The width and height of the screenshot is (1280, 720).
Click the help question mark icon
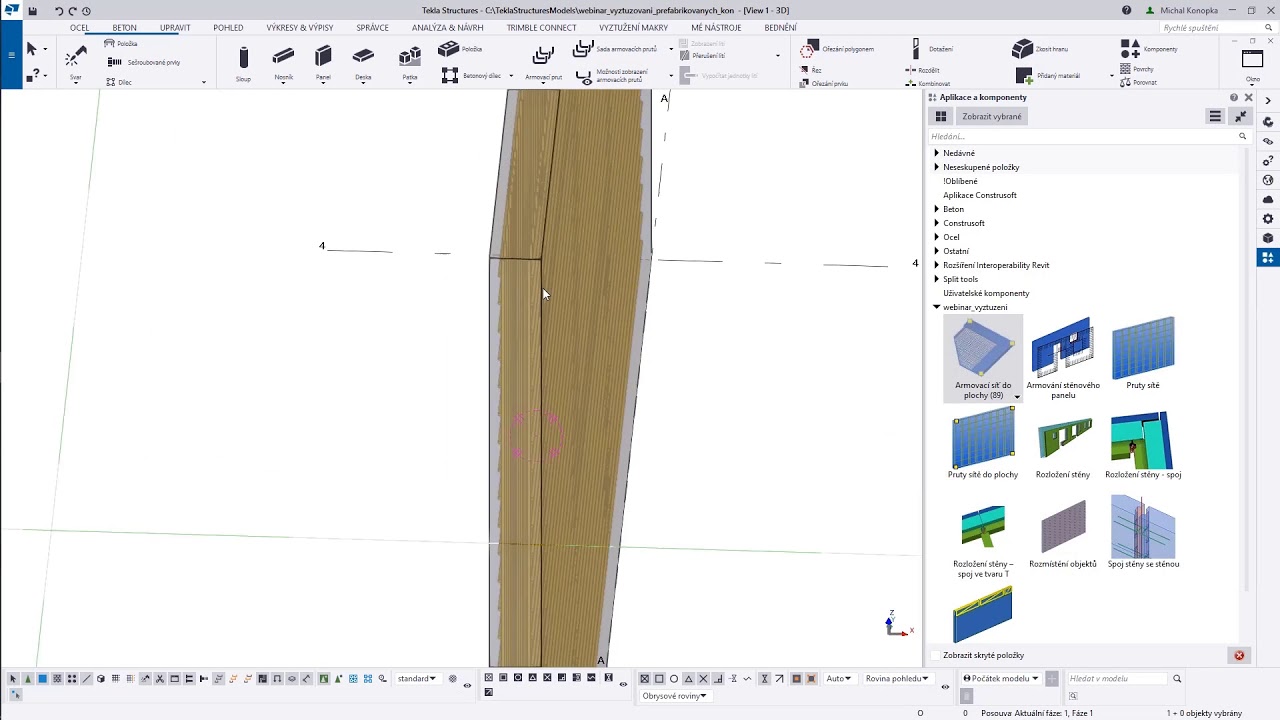[x=1127, y=10]
